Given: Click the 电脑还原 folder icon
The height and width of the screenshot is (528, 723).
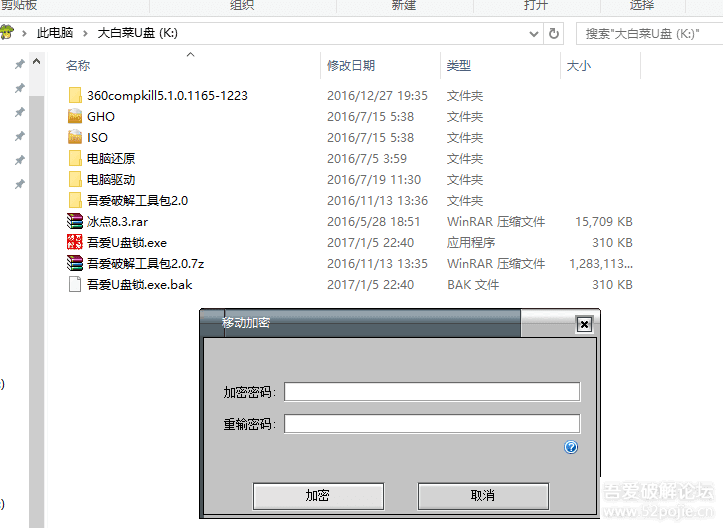Looking at the screenshot, I should coord(75,159).
